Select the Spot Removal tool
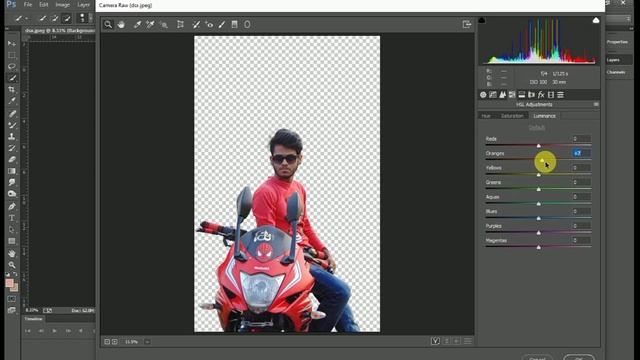 tap(196, 24)
